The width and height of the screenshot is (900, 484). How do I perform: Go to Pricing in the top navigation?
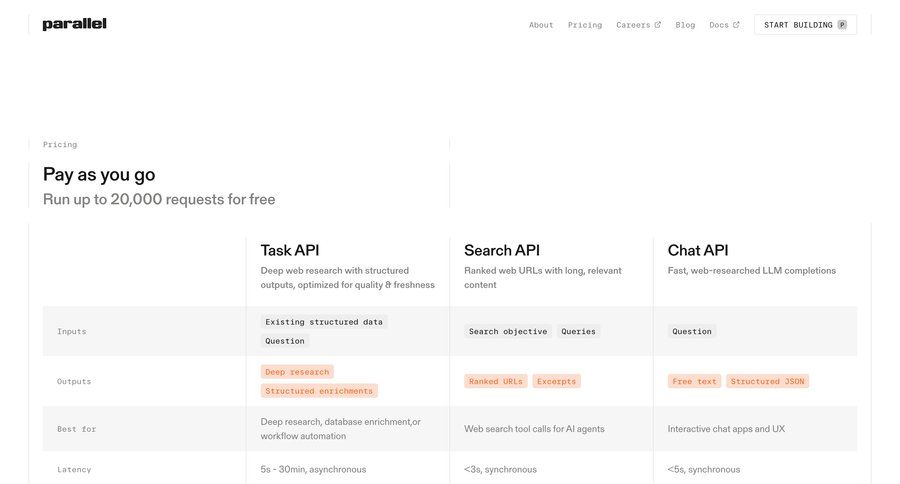[585, 25]
